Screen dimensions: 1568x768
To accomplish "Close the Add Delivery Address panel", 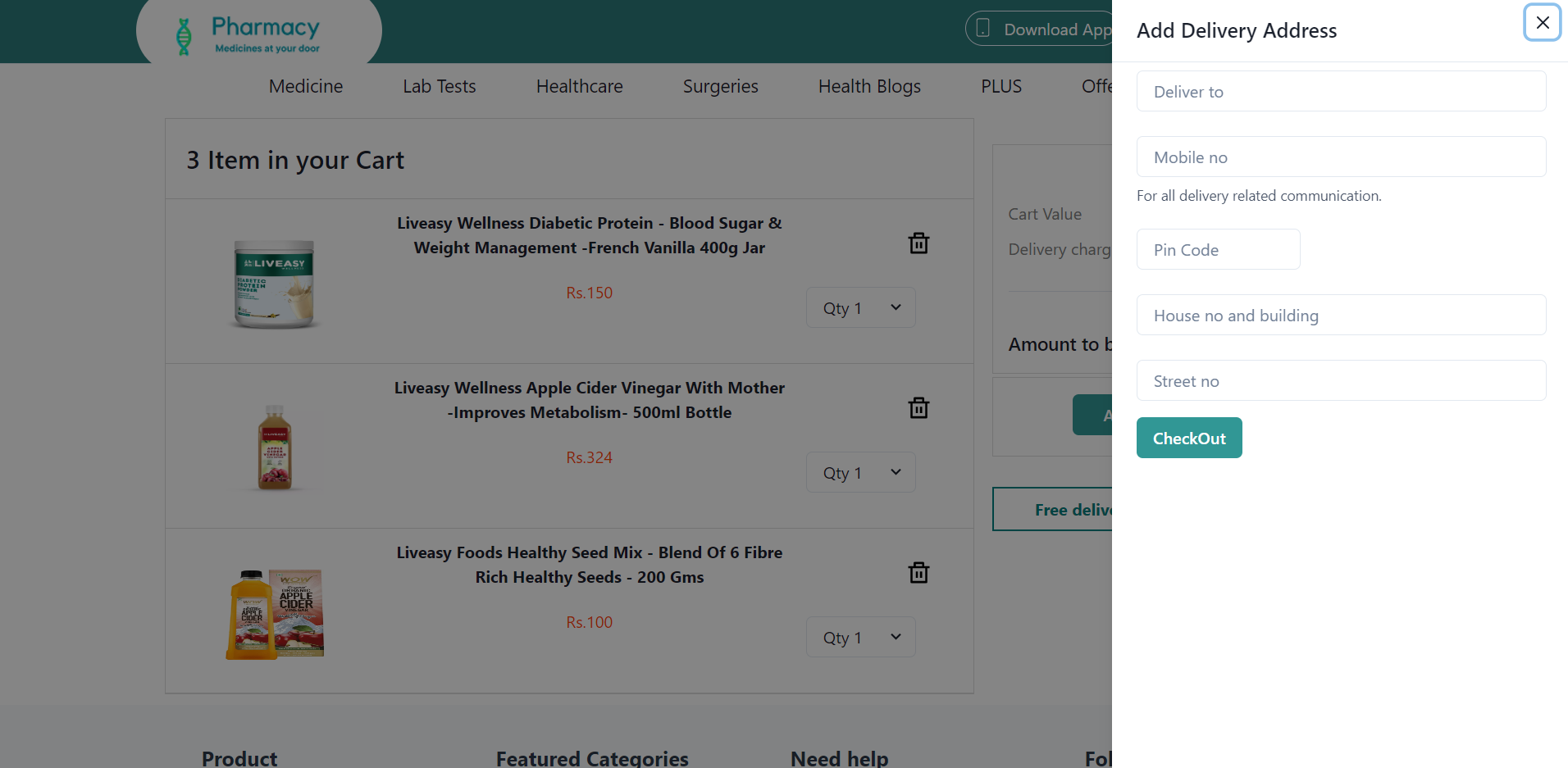I will (x=1542, y=22).
